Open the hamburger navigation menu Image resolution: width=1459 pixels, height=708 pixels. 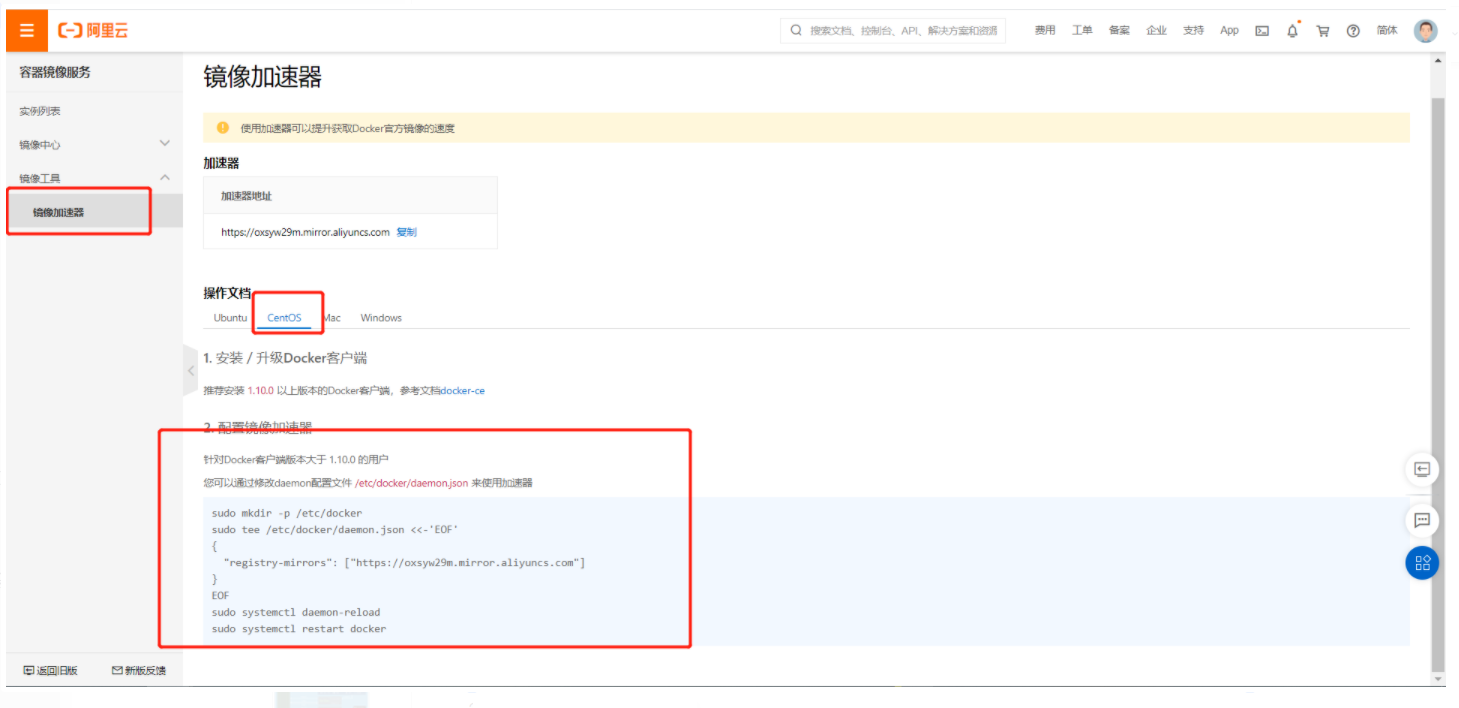[x=27, y=31]
